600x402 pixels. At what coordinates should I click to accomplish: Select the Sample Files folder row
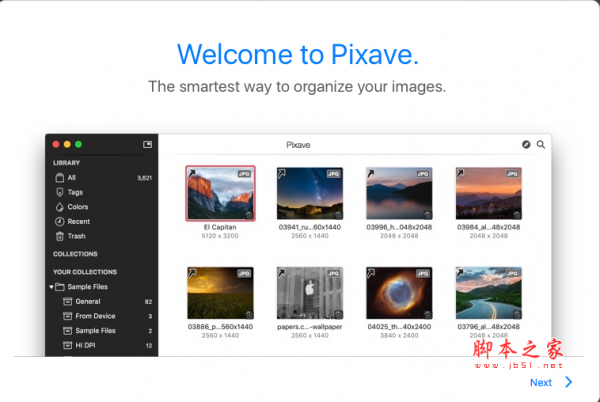coord(102,287)
